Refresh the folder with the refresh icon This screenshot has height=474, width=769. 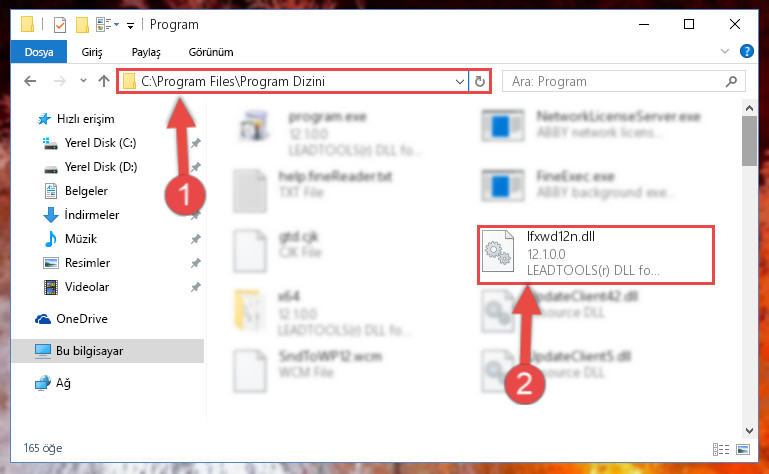480,81
